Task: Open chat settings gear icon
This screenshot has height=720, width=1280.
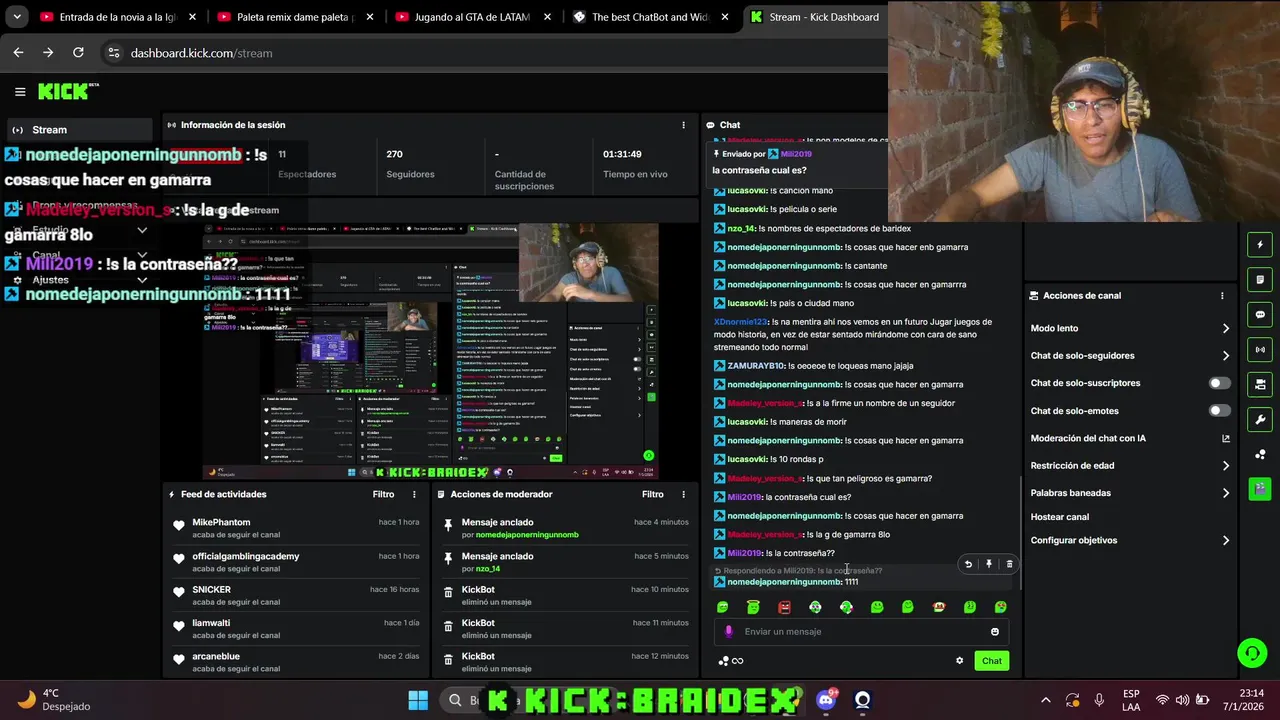Action: [959, 660]
